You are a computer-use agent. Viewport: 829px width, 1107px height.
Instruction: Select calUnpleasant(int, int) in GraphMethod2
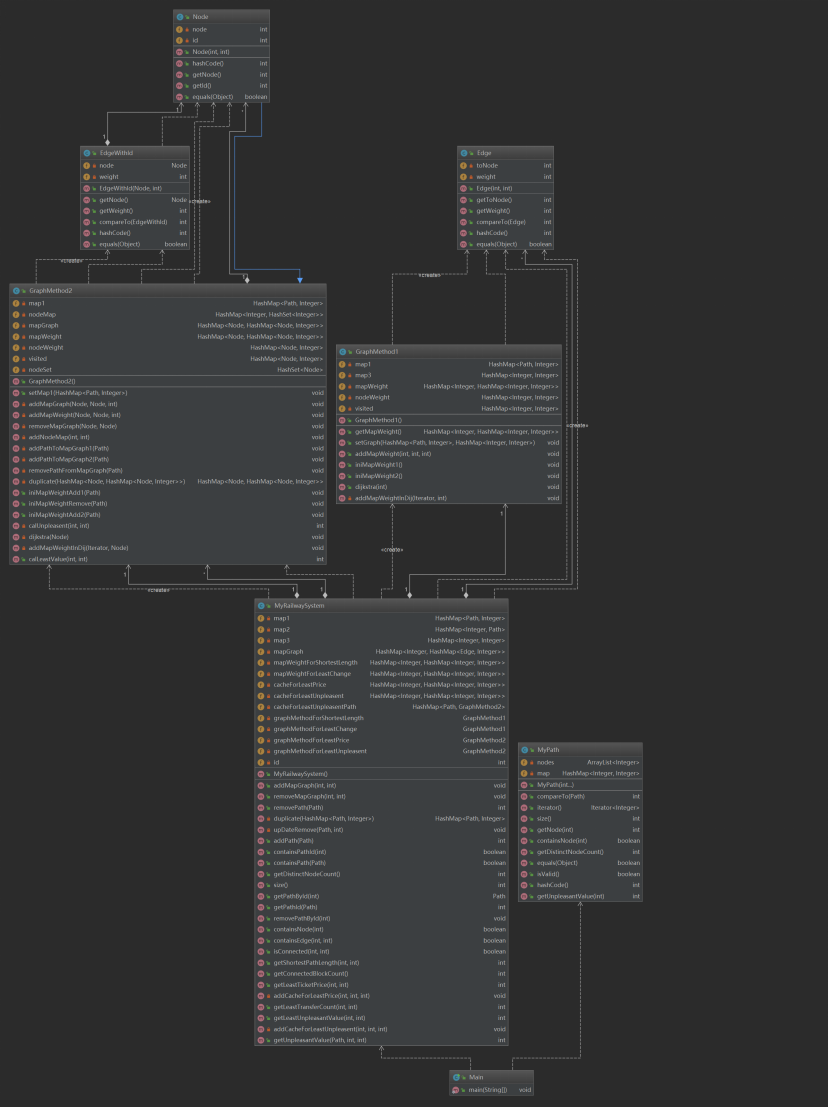pos(168,526)
